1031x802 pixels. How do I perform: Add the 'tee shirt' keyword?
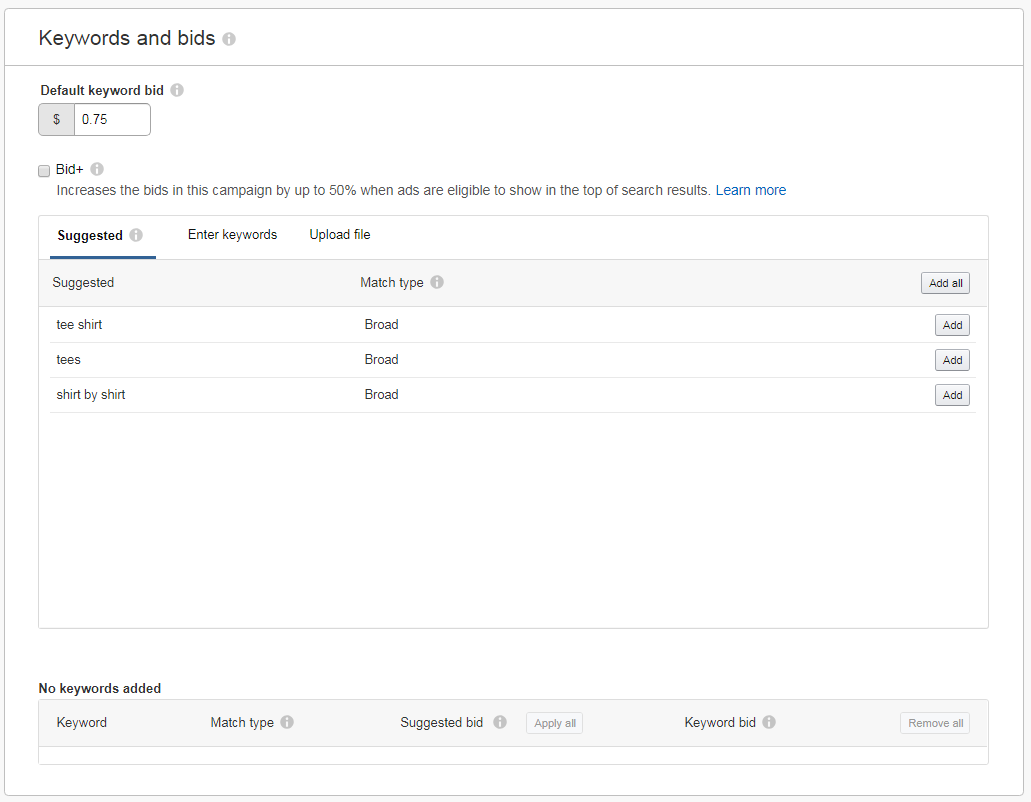coord(952,325)
